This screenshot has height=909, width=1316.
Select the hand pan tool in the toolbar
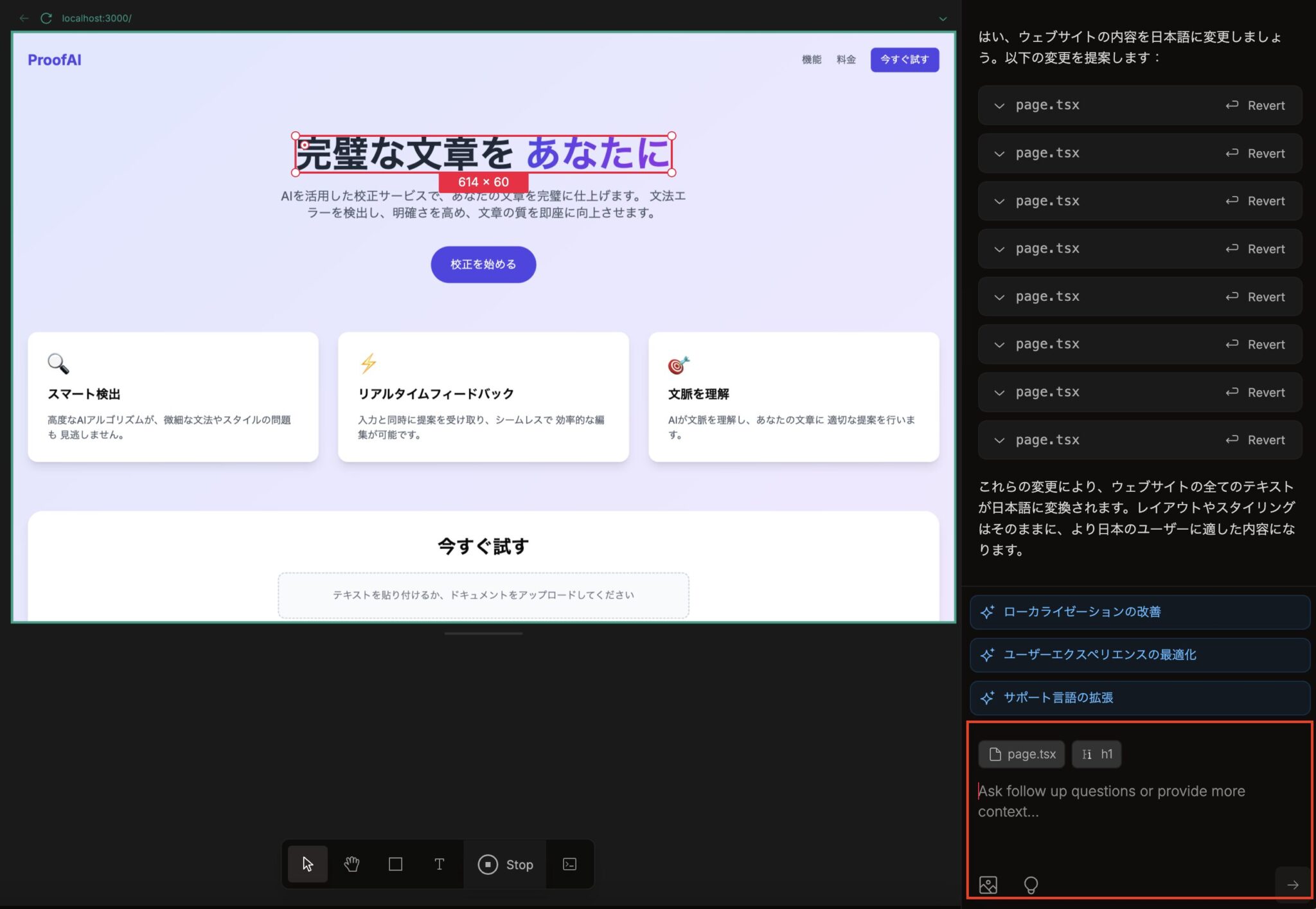click(351, 864)
